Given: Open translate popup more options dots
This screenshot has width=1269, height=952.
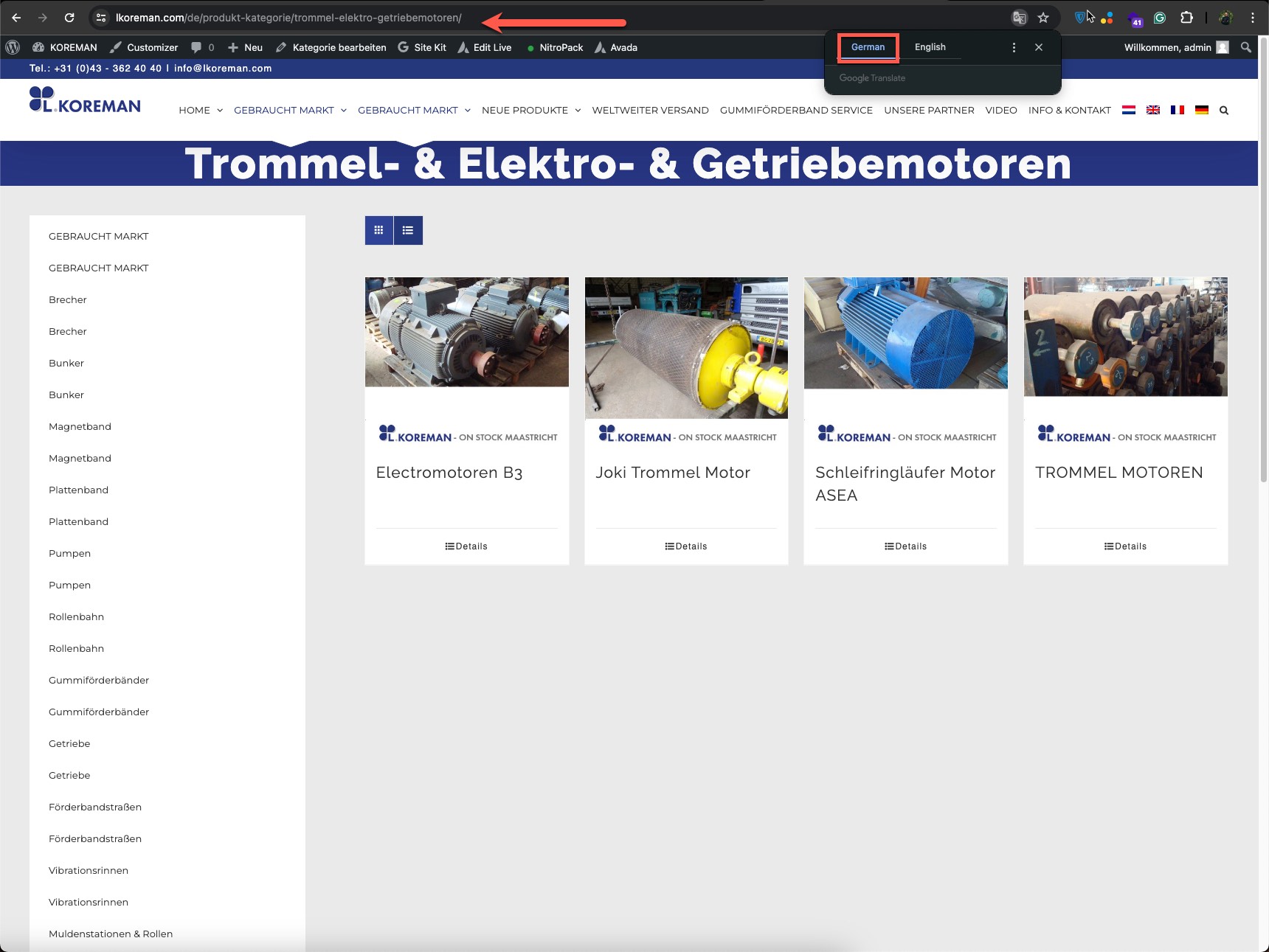Looking at the screenshot, I should [x=1014, y=47].
